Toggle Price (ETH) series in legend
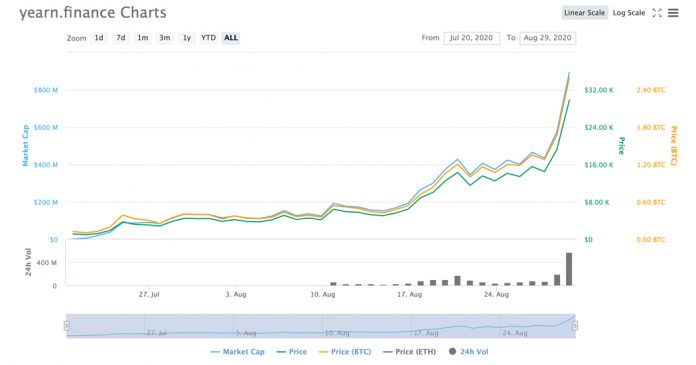The height and width of the screenshot is (365, 696). (410, 352)
